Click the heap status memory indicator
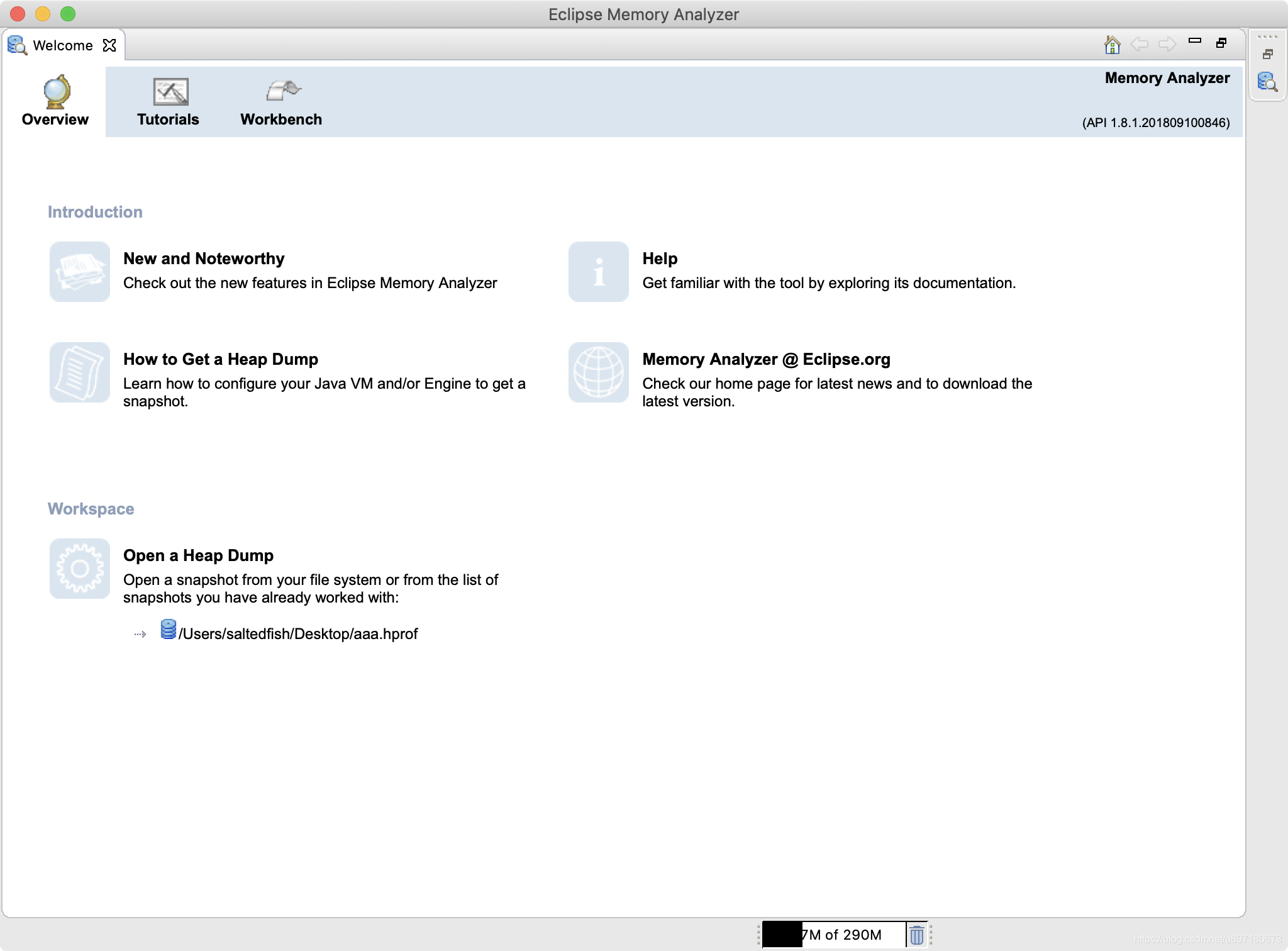The height and width of the screenshot is (951, 1288). tap(833, 935)
